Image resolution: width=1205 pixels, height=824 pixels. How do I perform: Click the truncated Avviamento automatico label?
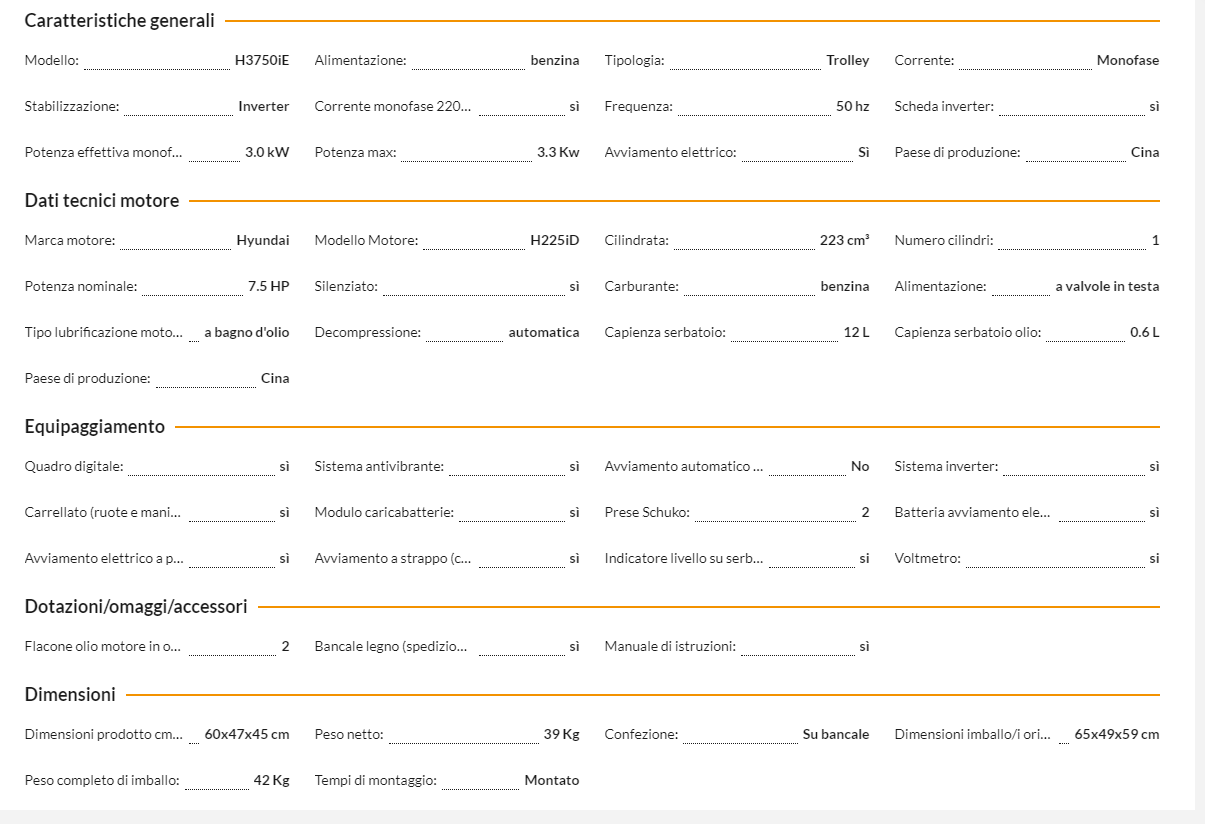pos(684,466)
